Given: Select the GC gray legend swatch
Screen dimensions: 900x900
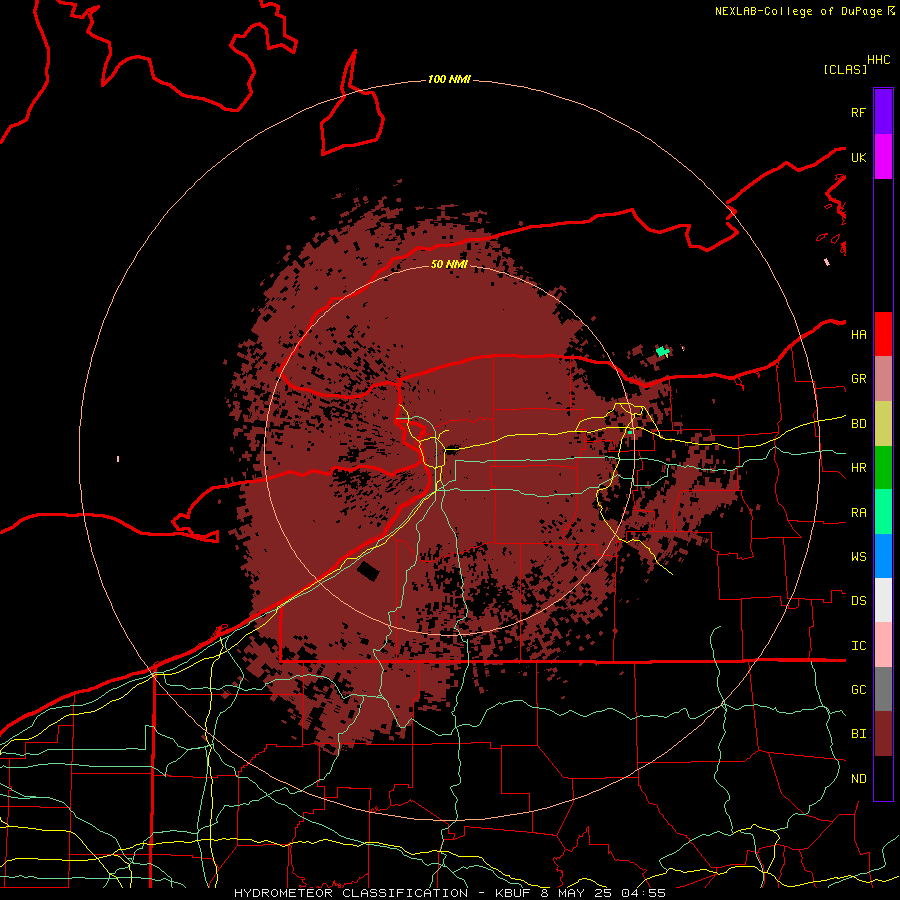Looking at the screenshot, I should [x=883, y=689].
